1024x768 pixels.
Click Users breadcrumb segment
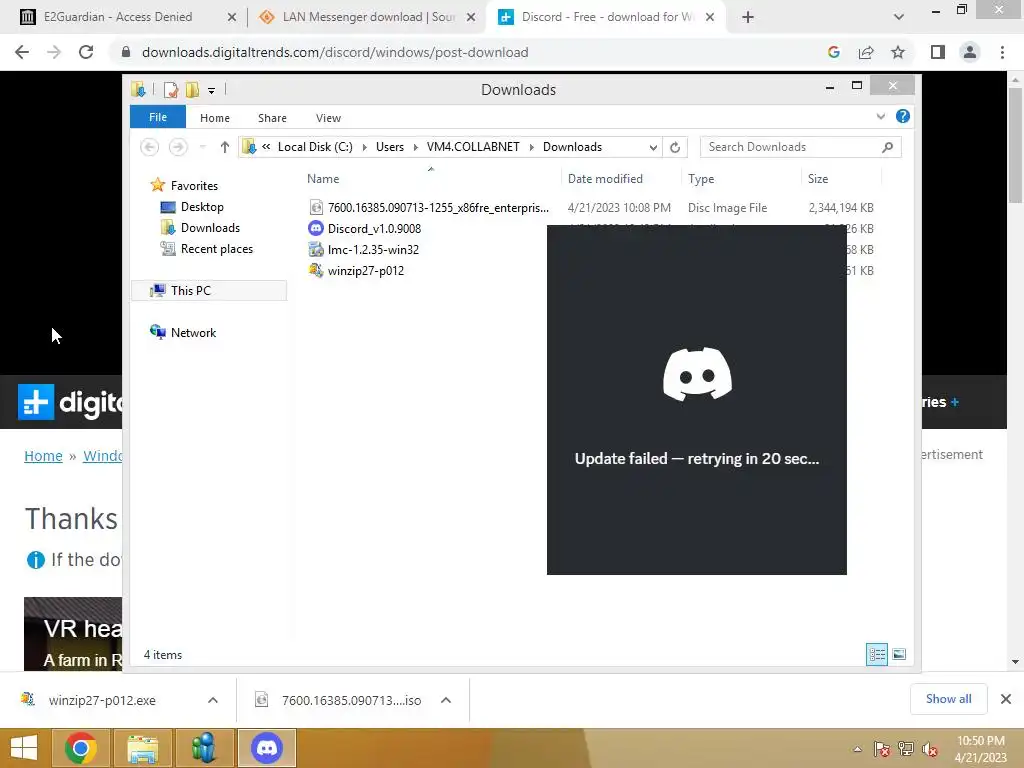[390, 147]
